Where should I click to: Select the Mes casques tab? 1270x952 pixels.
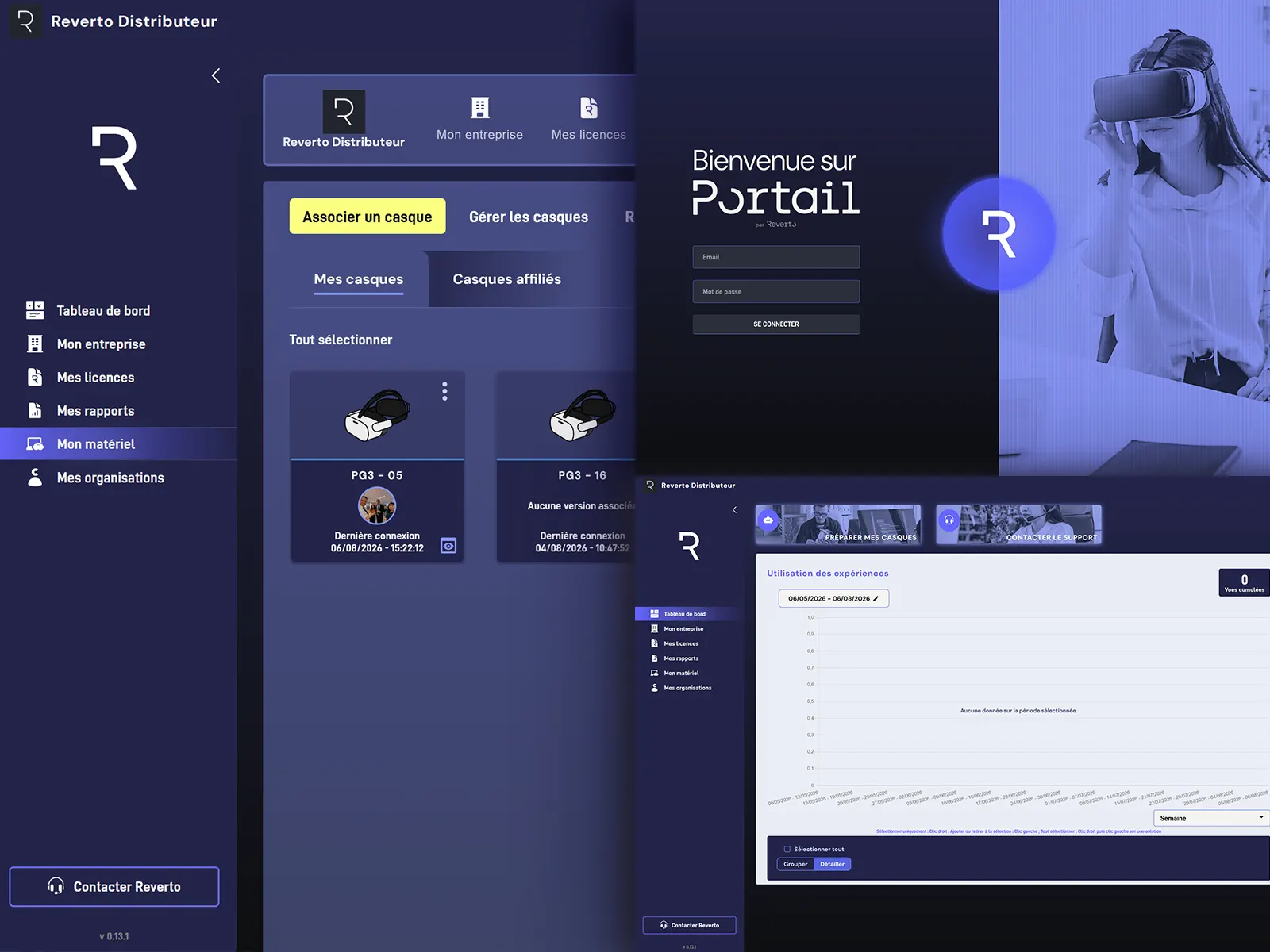[359, 279]
